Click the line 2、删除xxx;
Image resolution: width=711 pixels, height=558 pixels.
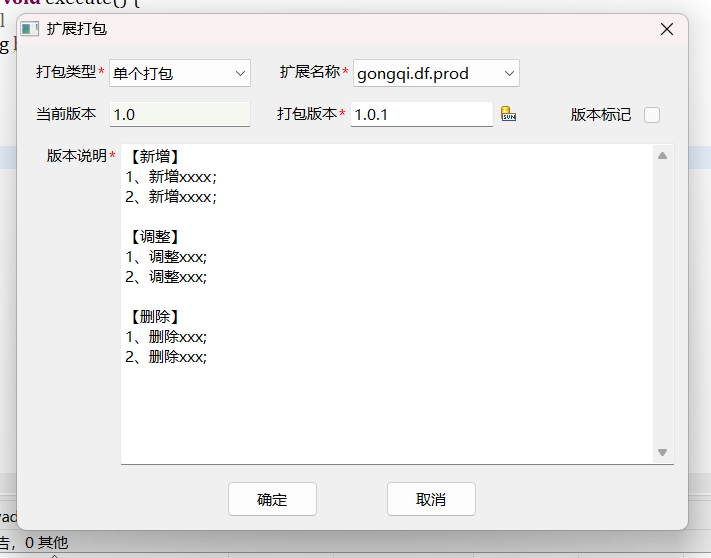[166, 357]
